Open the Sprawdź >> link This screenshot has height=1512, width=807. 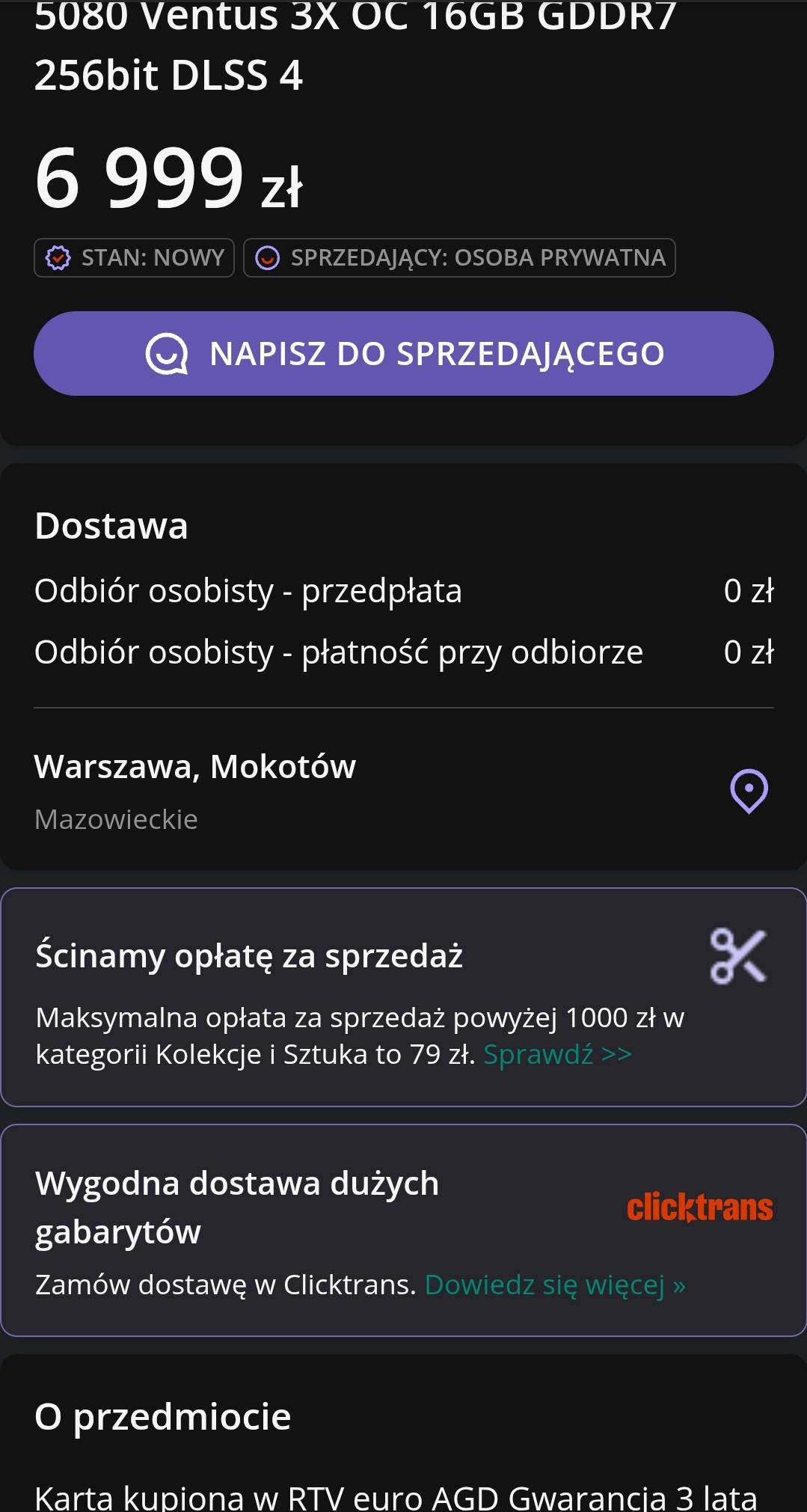pos(557,1054)
